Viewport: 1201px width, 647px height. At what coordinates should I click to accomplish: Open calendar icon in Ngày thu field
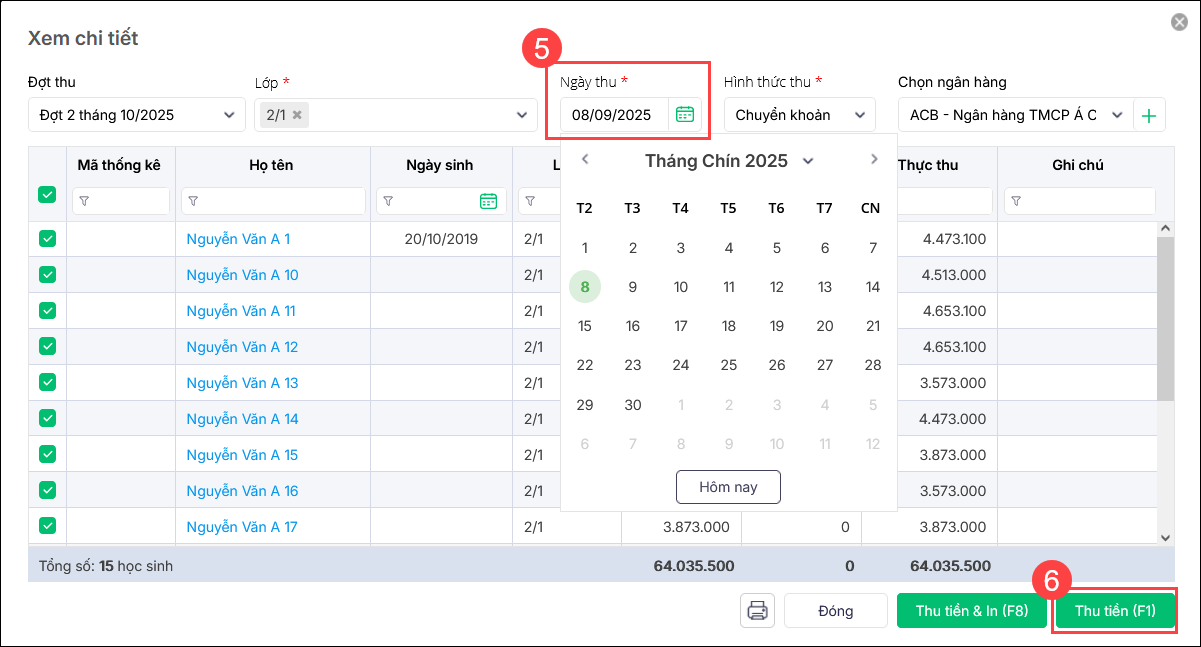684,114
